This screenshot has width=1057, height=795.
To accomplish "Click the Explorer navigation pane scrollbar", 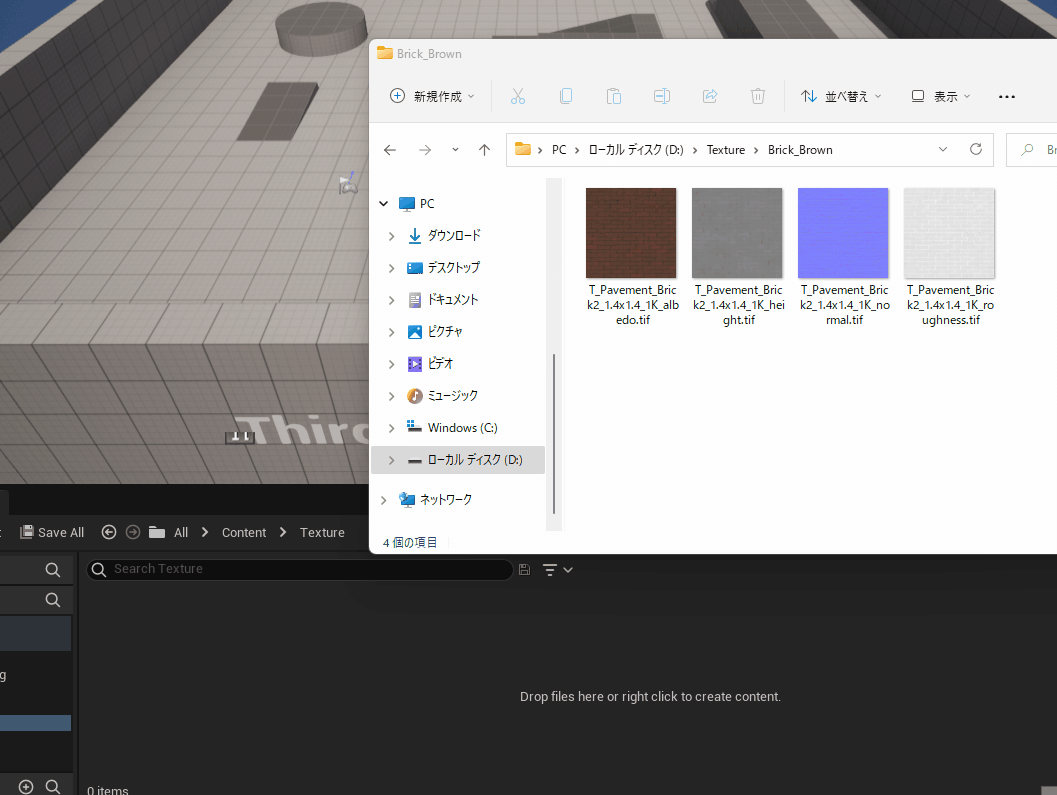I will pyautogui.click(x=554, y=434).
